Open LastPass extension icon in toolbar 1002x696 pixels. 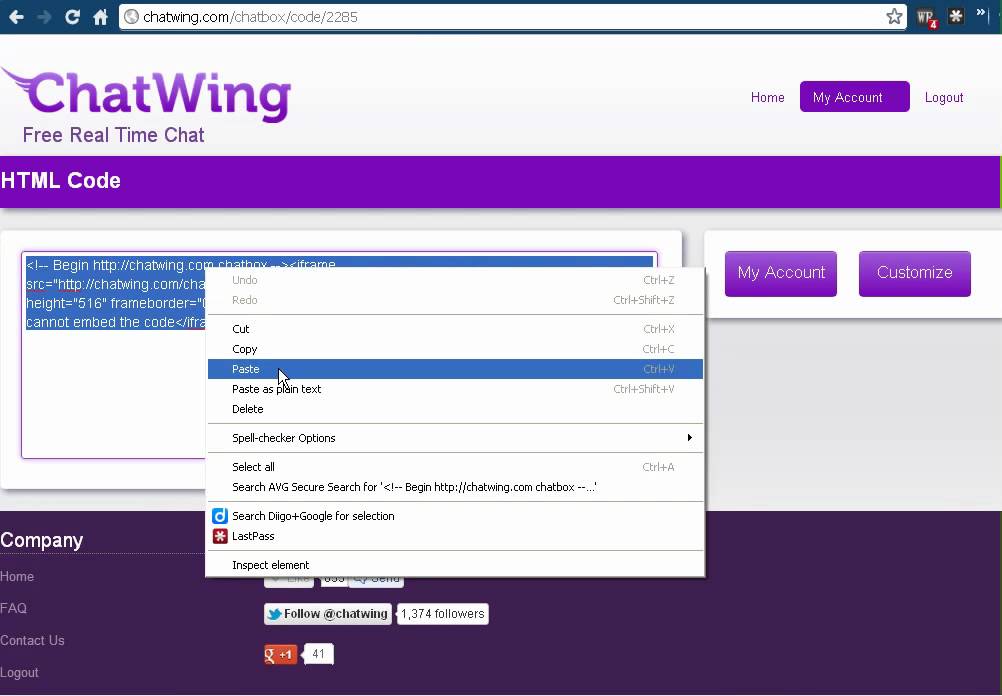point(956,16)
